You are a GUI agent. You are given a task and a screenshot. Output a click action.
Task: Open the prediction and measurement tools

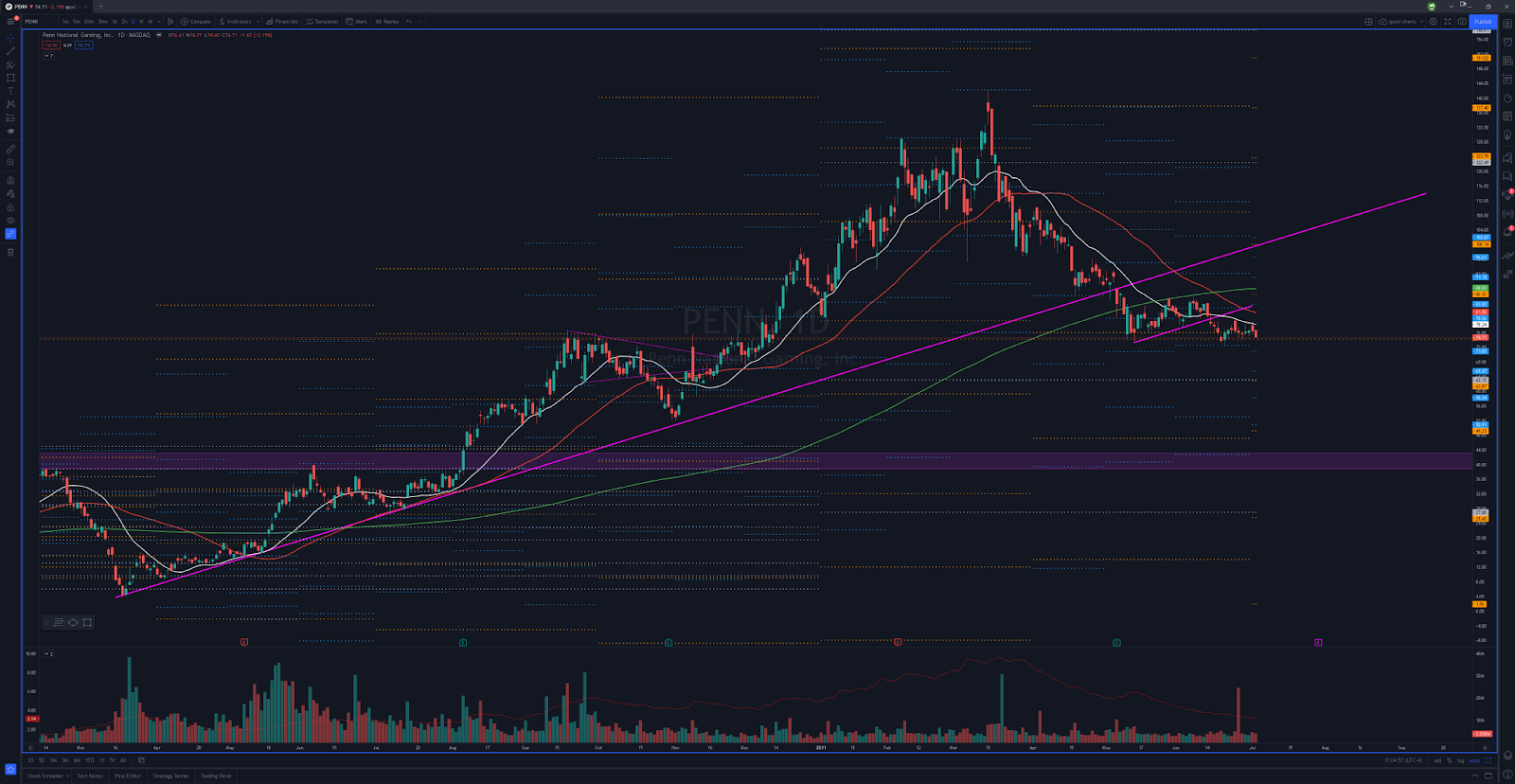(x=10, y=118)
